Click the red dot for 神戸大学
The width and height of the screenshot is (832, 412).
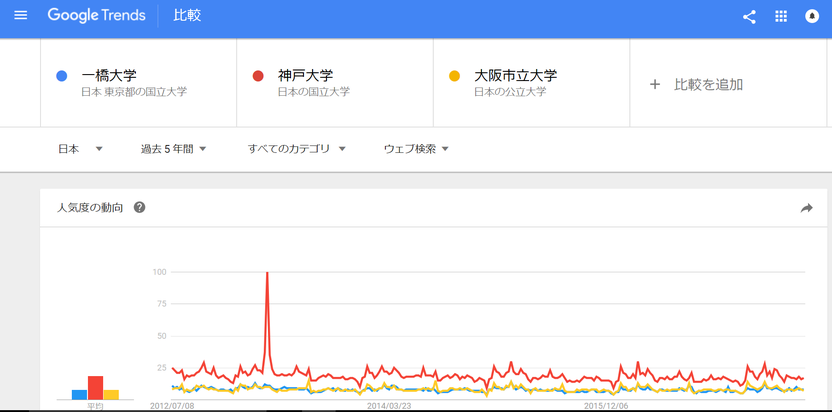click(258, 76)
